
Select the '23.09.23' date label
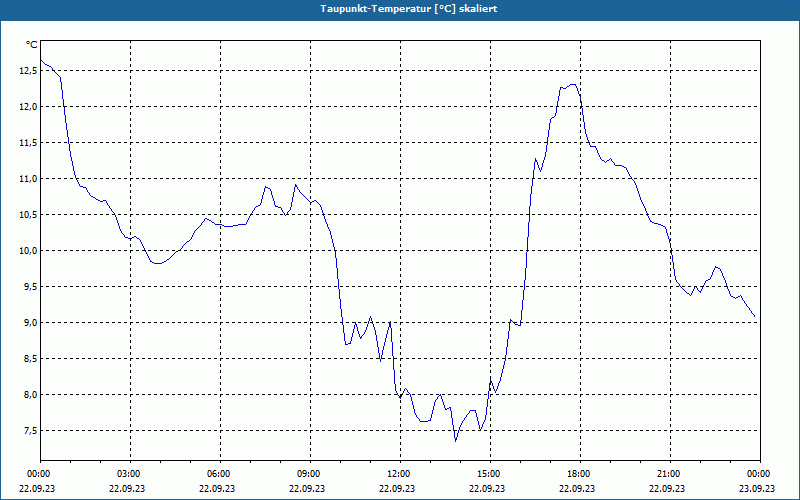[x=757, y=488]
